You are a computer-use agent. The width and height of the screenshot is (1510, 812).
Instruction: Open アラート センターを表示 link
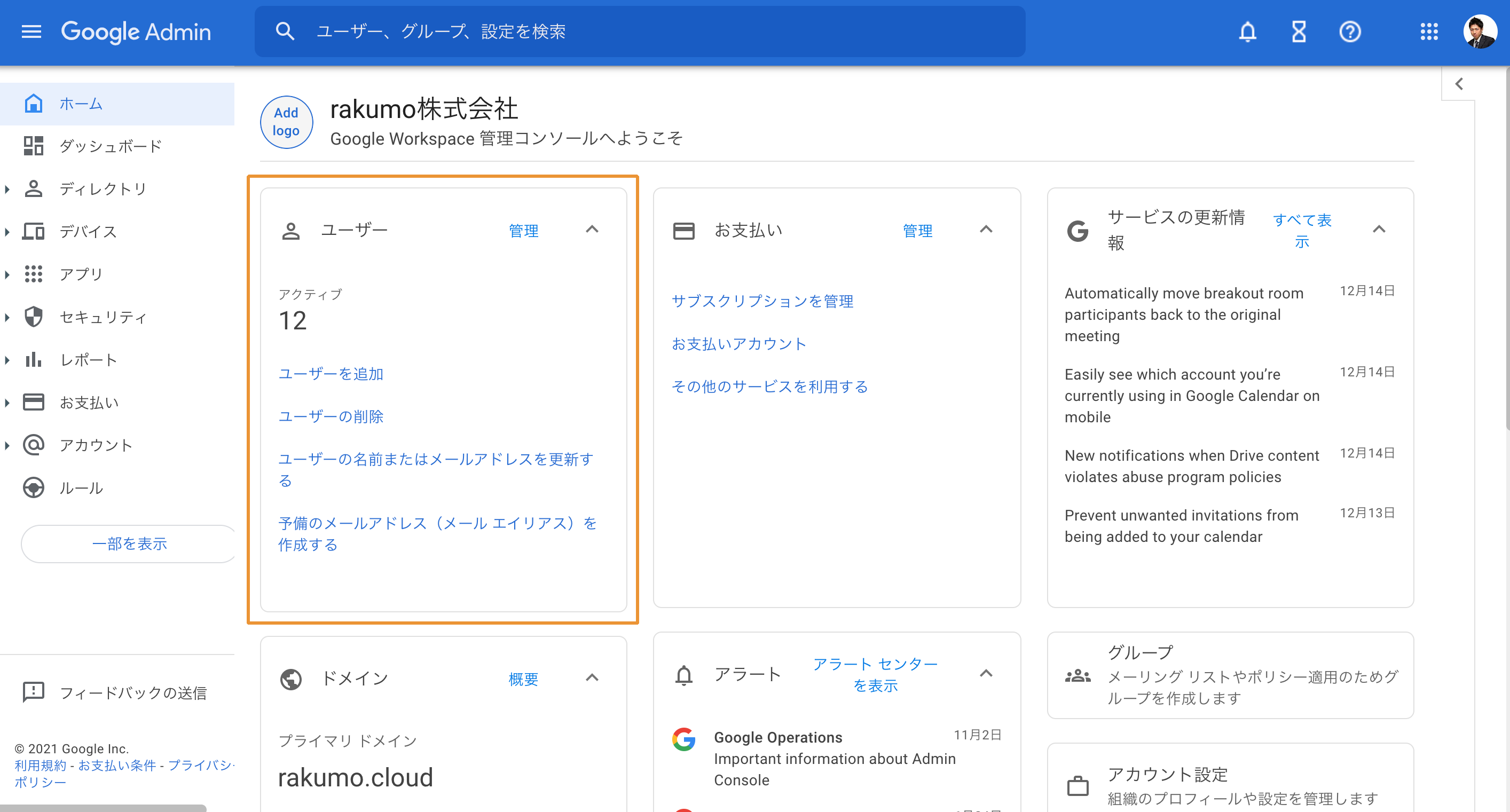(x=875, y=674)
